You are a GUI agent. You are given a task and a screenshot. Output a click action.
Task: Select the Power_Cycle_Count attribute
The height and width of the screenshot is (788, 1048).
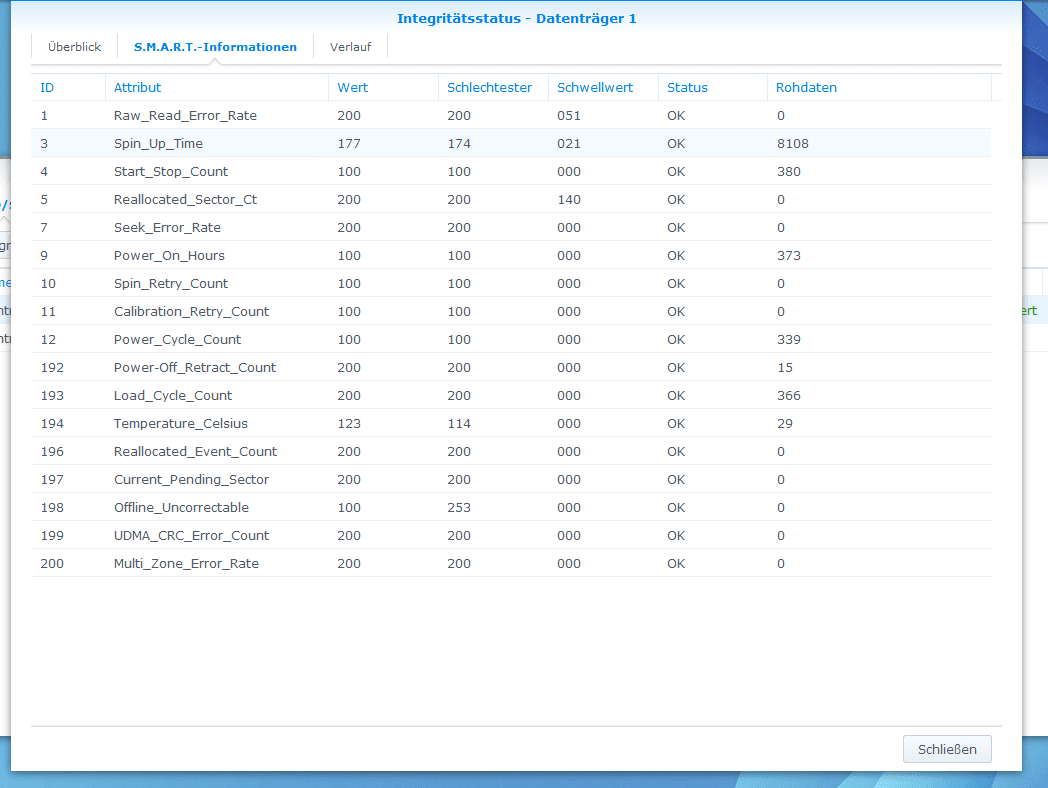[177, 340]
